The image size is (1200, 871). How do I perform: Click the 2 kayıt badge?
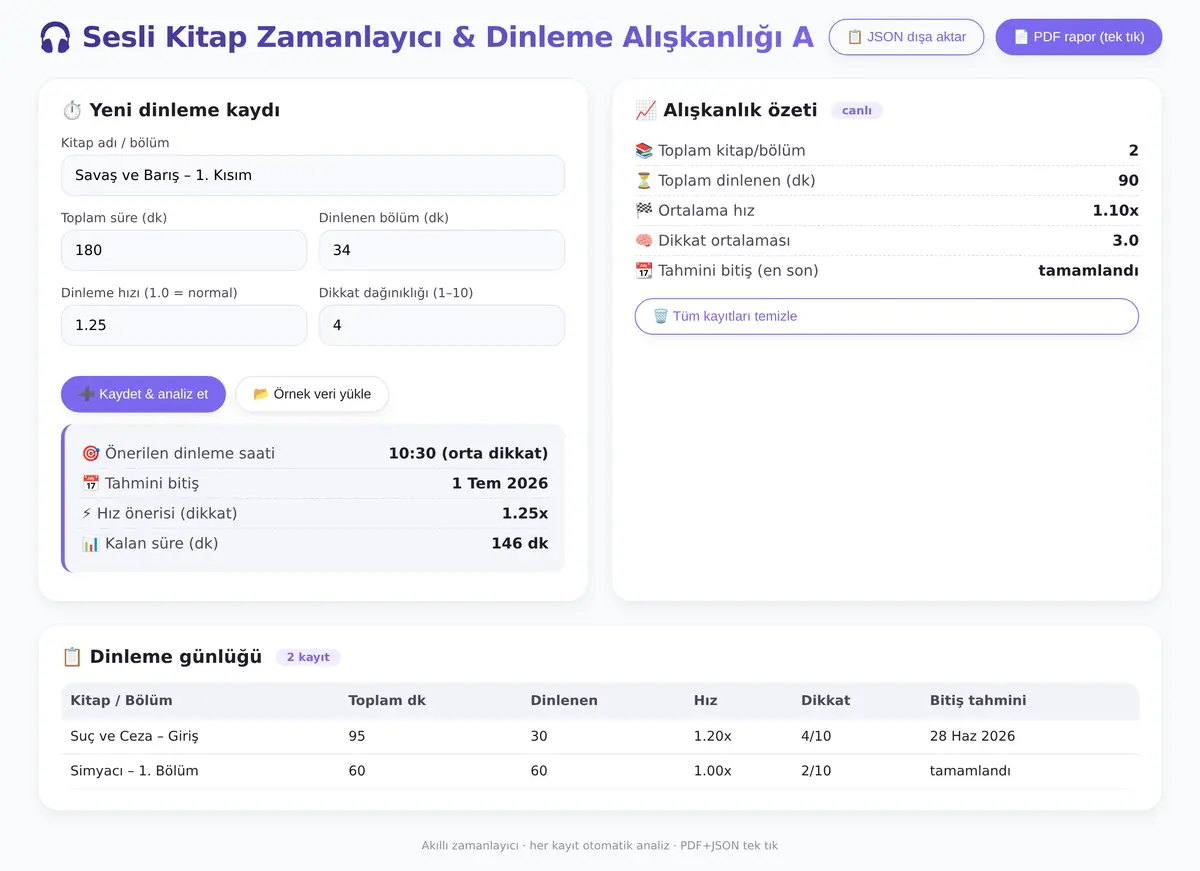(308, 657)
